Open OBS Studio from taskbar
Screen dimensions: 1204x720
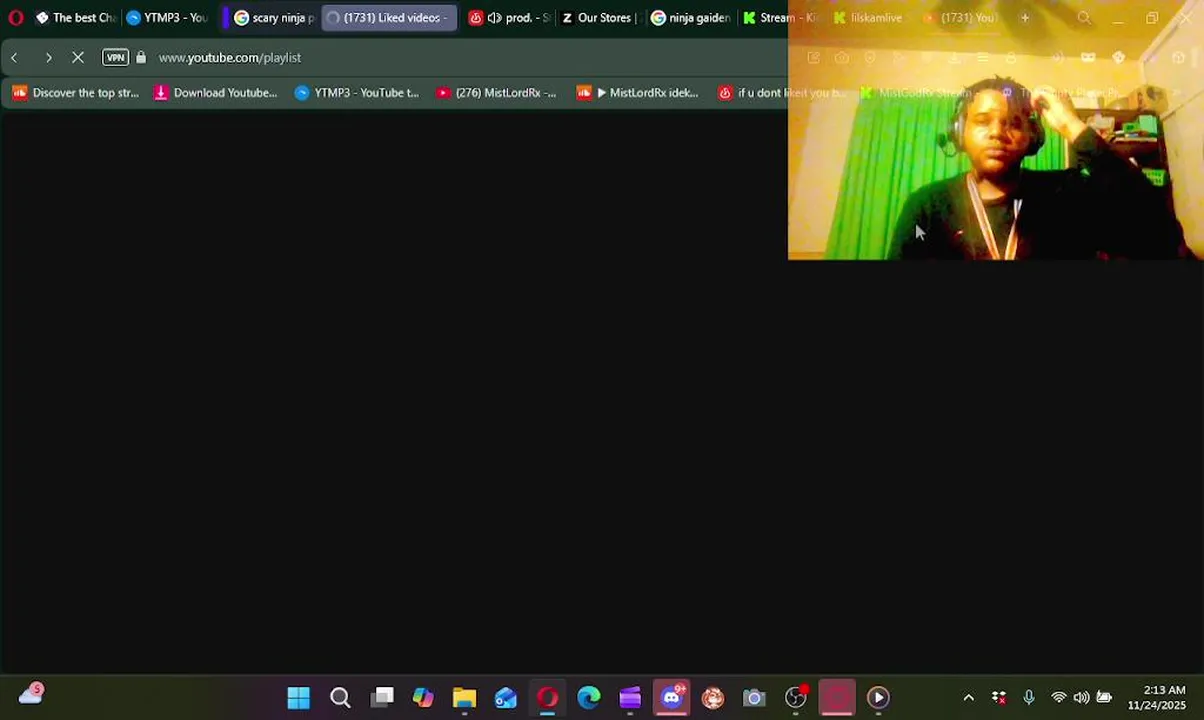(x=796, y=698)
